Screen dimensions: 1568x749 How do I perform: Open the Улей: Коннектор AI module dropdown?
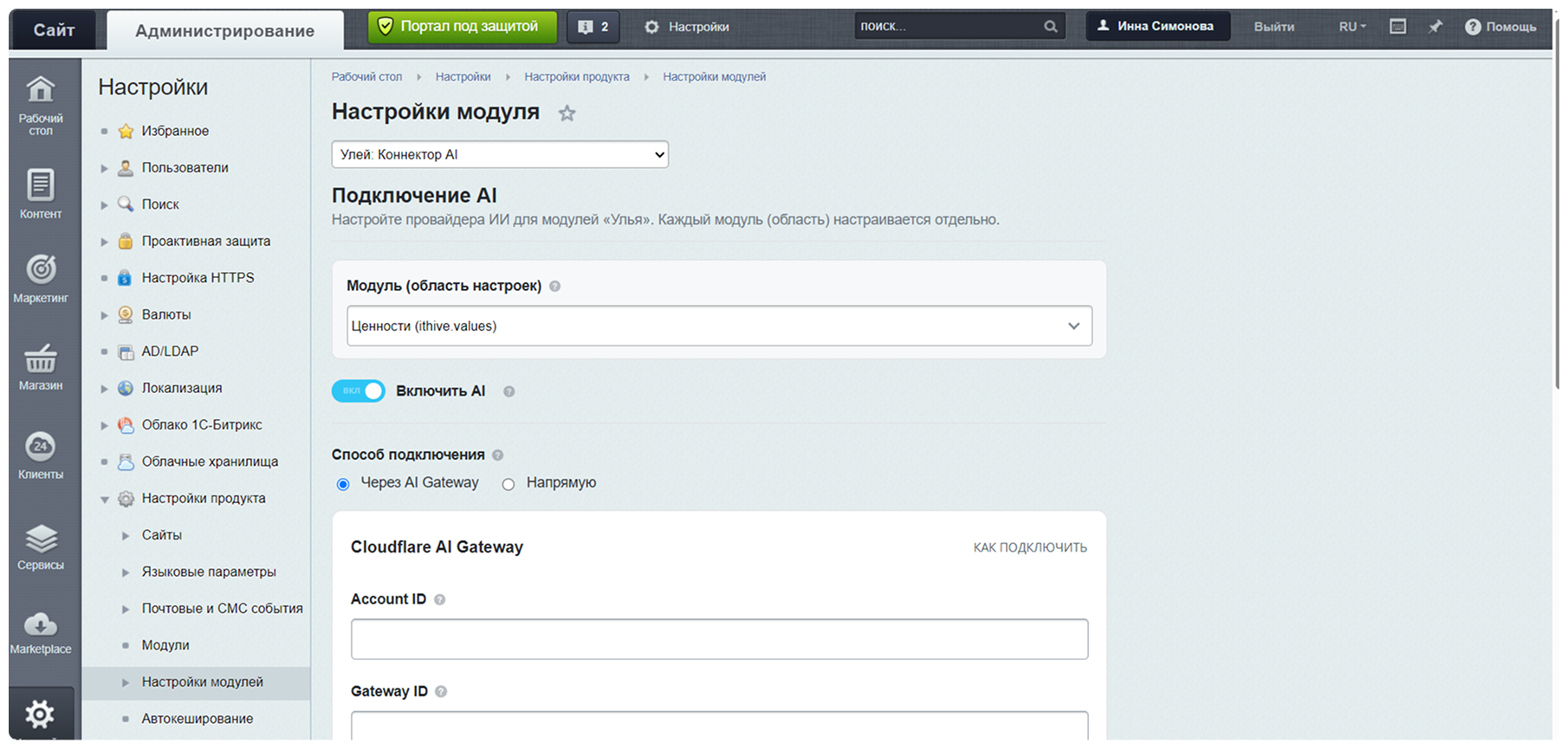pyautogui.click(x=500, y=154)
